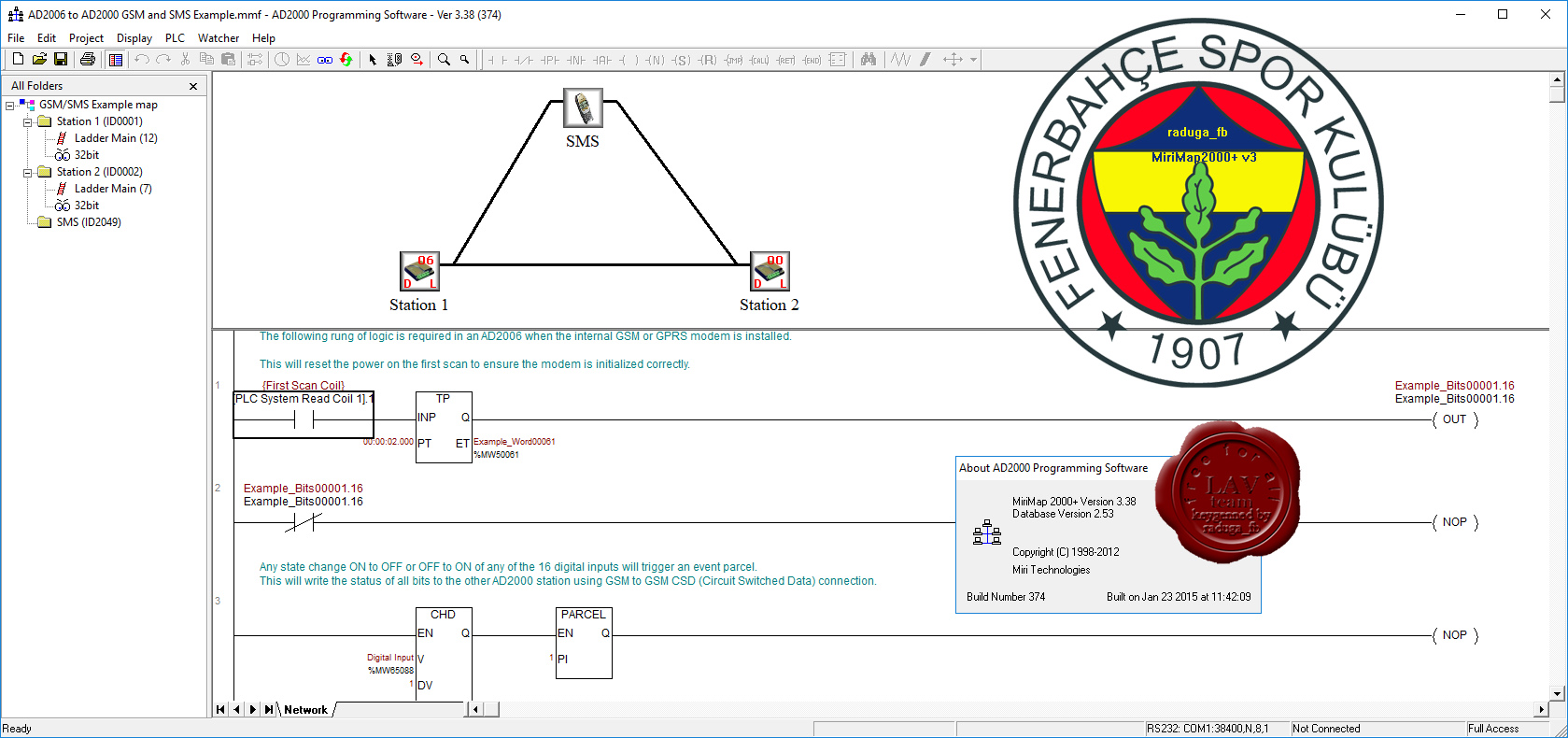This screenshot has width=1568, height=738.
Task: Select Ladder Main (12) under Station 1
Action: click(x=116, y=138)
